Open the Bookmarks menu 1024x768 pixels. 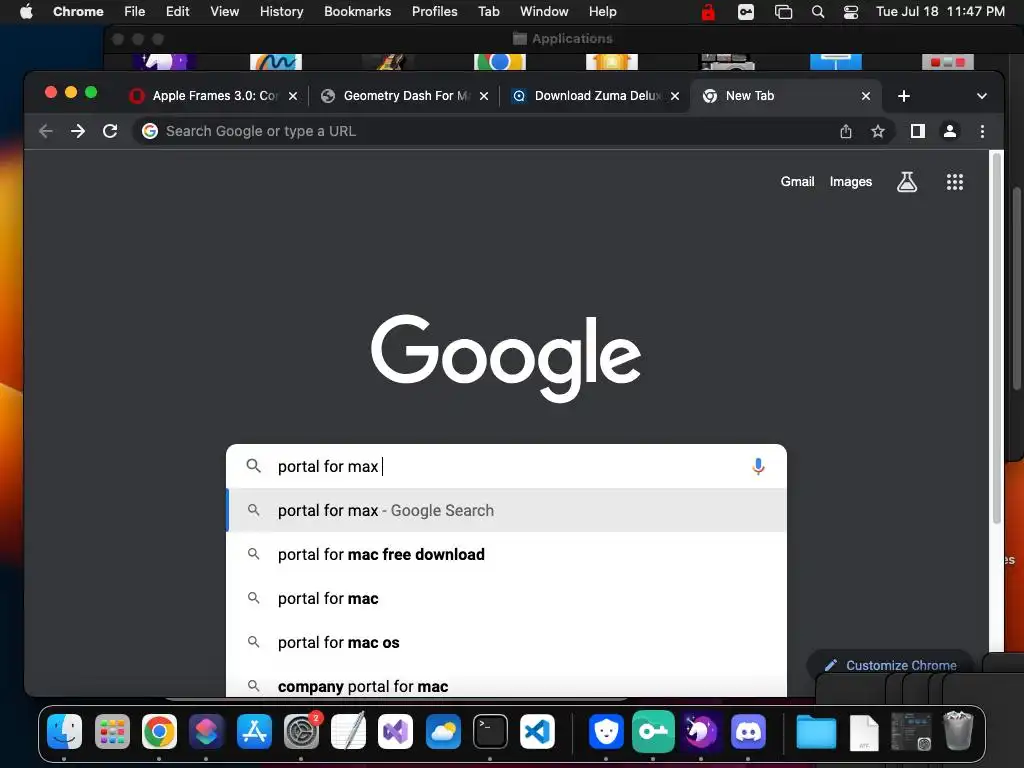pyautogui.click(x=357, y=12)
